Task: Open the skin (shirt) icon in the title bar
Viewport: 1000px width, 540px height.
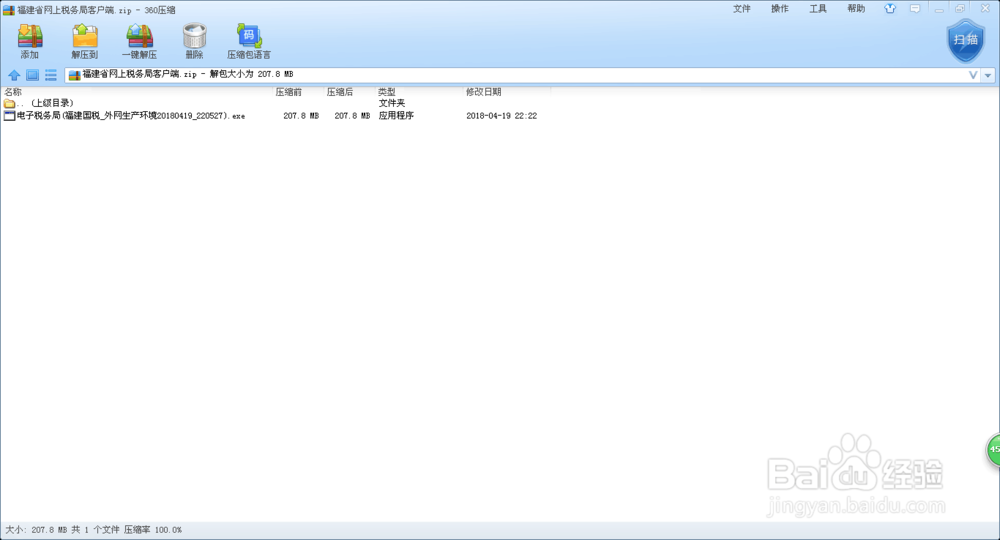Action: (x=890, y=9)
